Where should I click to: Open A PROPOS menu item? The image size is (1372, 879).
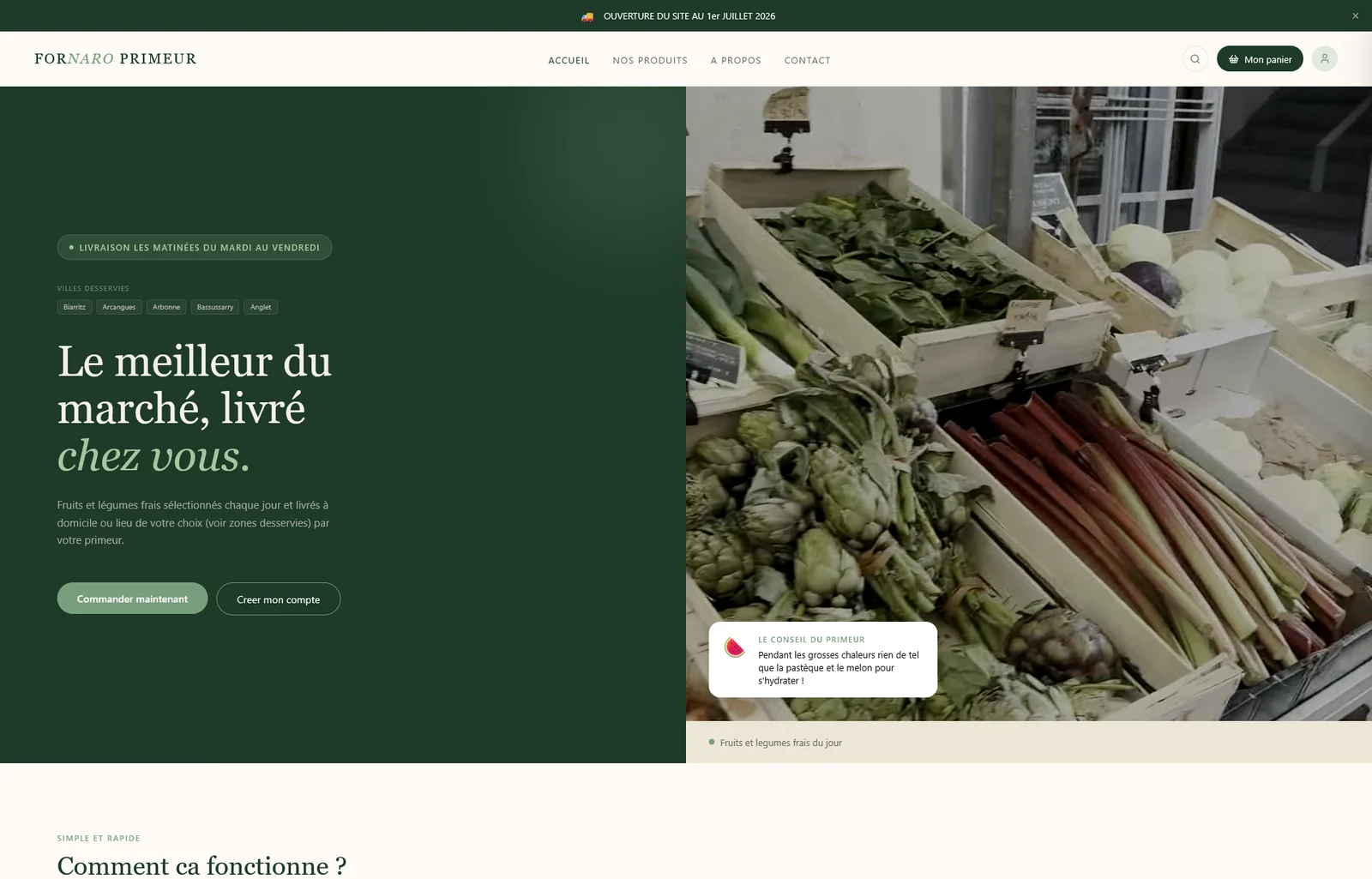click(x=736, y=60)
